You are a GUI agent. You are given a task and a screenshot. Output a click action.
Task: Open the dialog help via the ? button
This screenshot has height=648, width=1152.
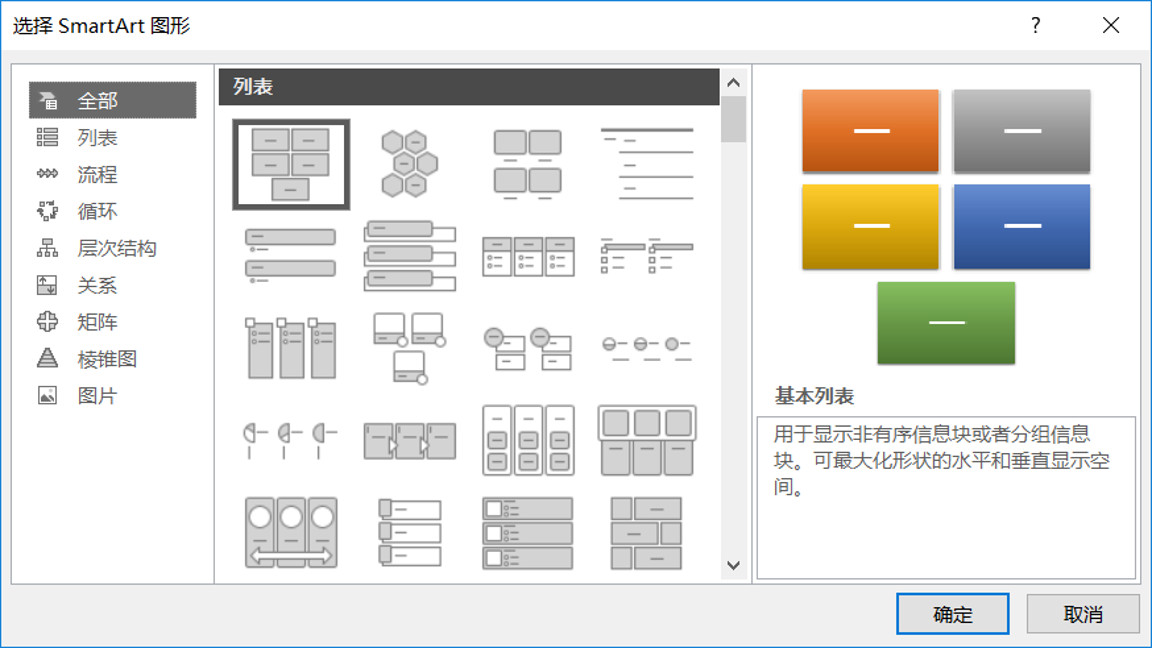pyautogui.click(x=1037, y=25)
